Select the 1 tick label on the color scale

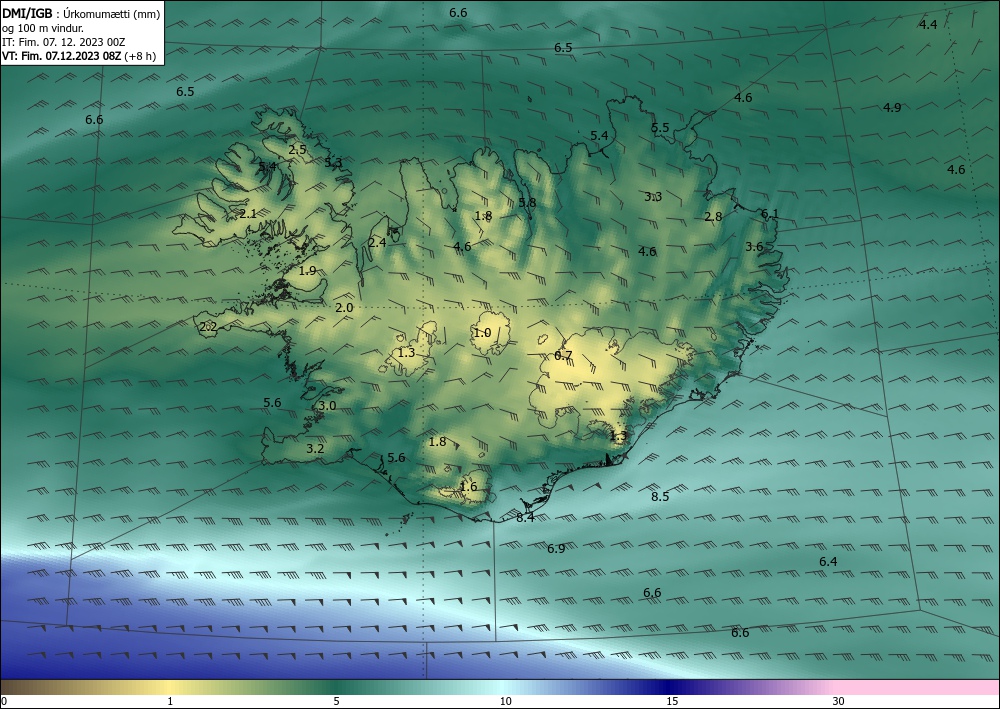pyautogui.click(x=170, y=701)
